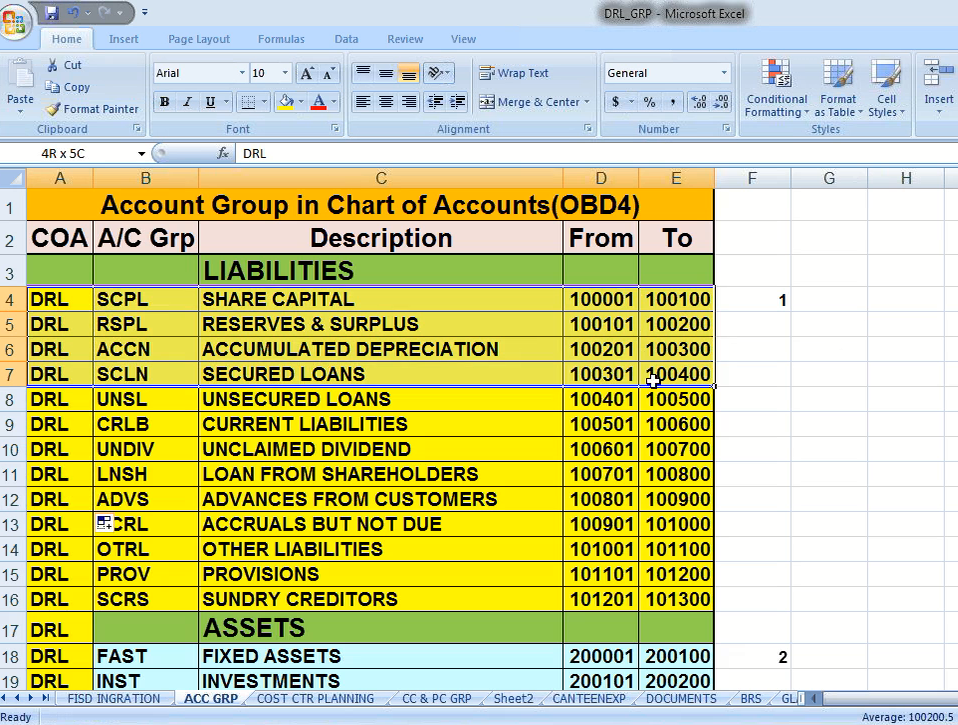This screenshot has height=725, width=958.
Task: Set Middle Align vertical alignment
Action: pyautogui.click(x=386, y=73)
